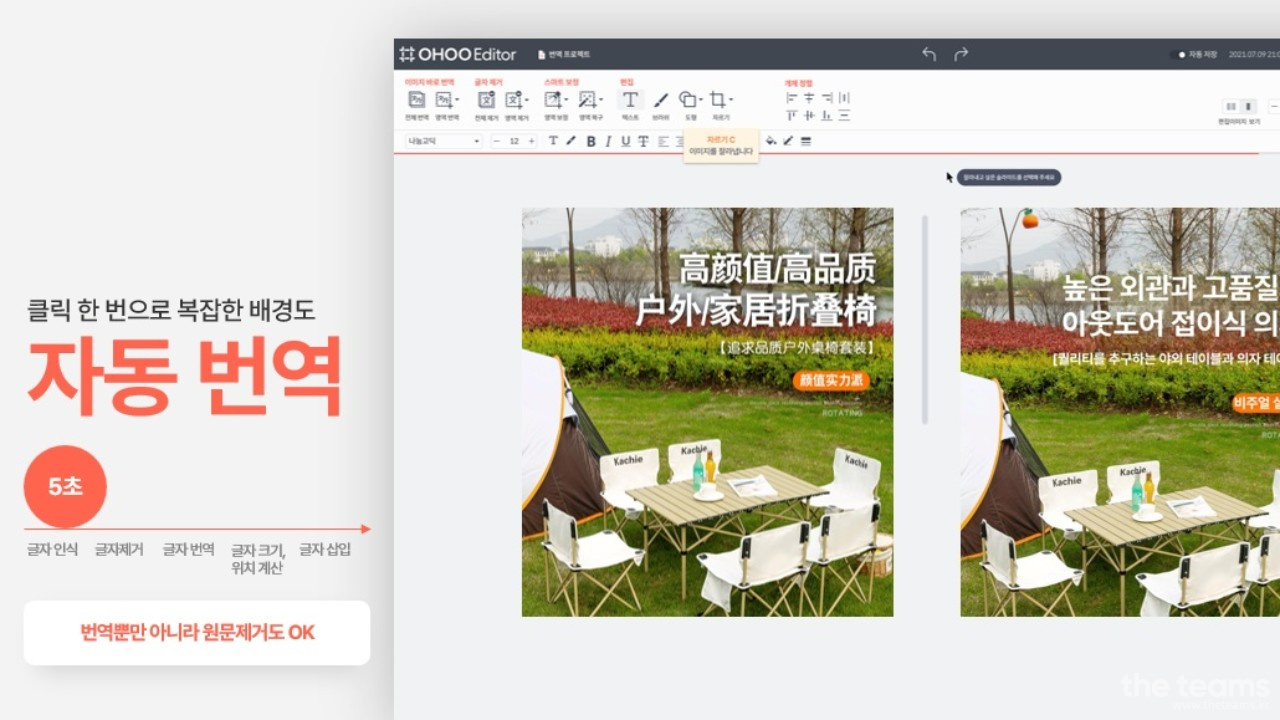The height and width of the screenshot is (720, 1280).
Task: Toggle Bold text formatting
Action: (591, 141)
